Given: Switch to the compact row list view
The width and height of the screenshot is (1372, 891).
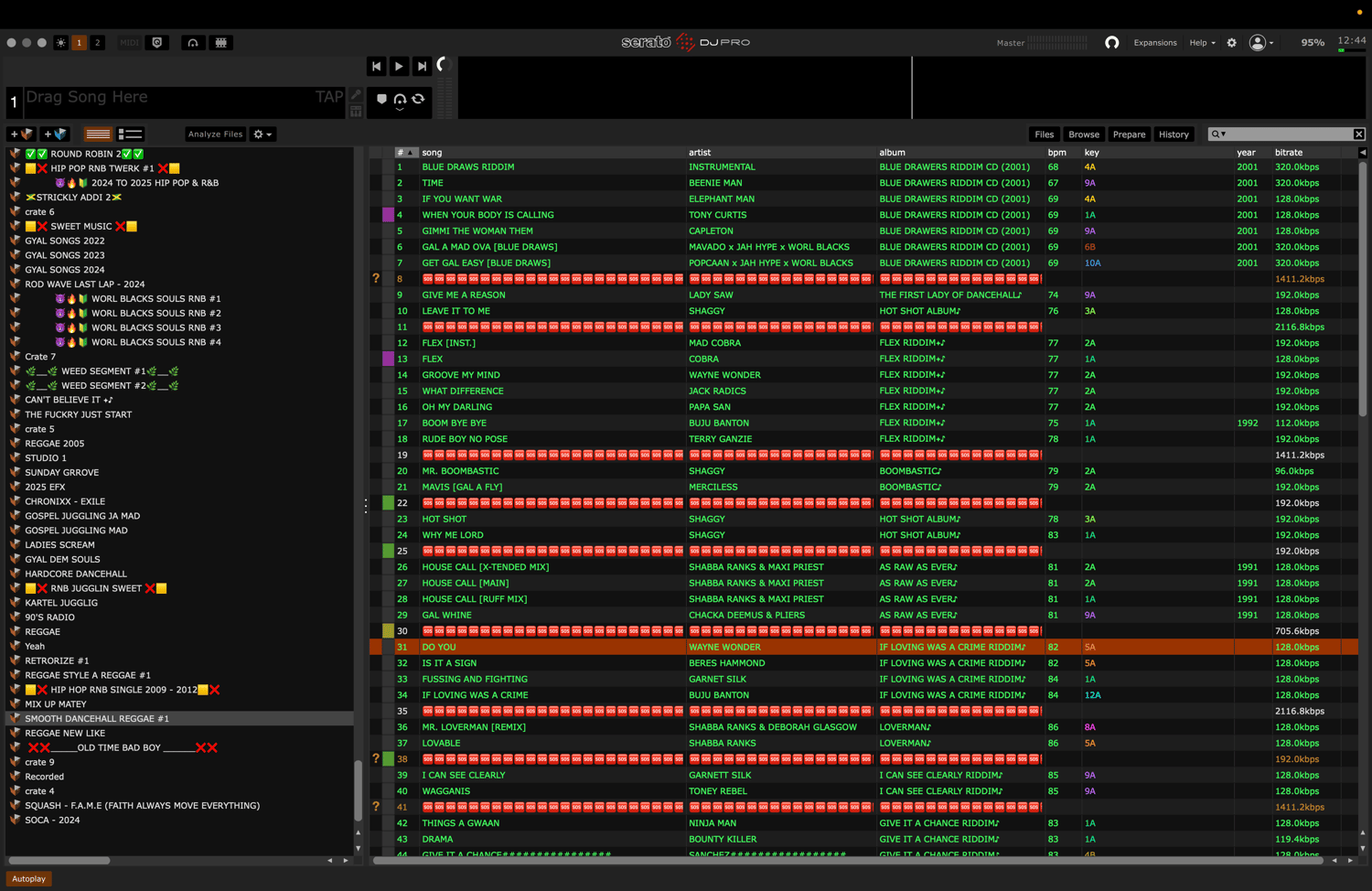Looking at the screenshot, I should [98, 134].
